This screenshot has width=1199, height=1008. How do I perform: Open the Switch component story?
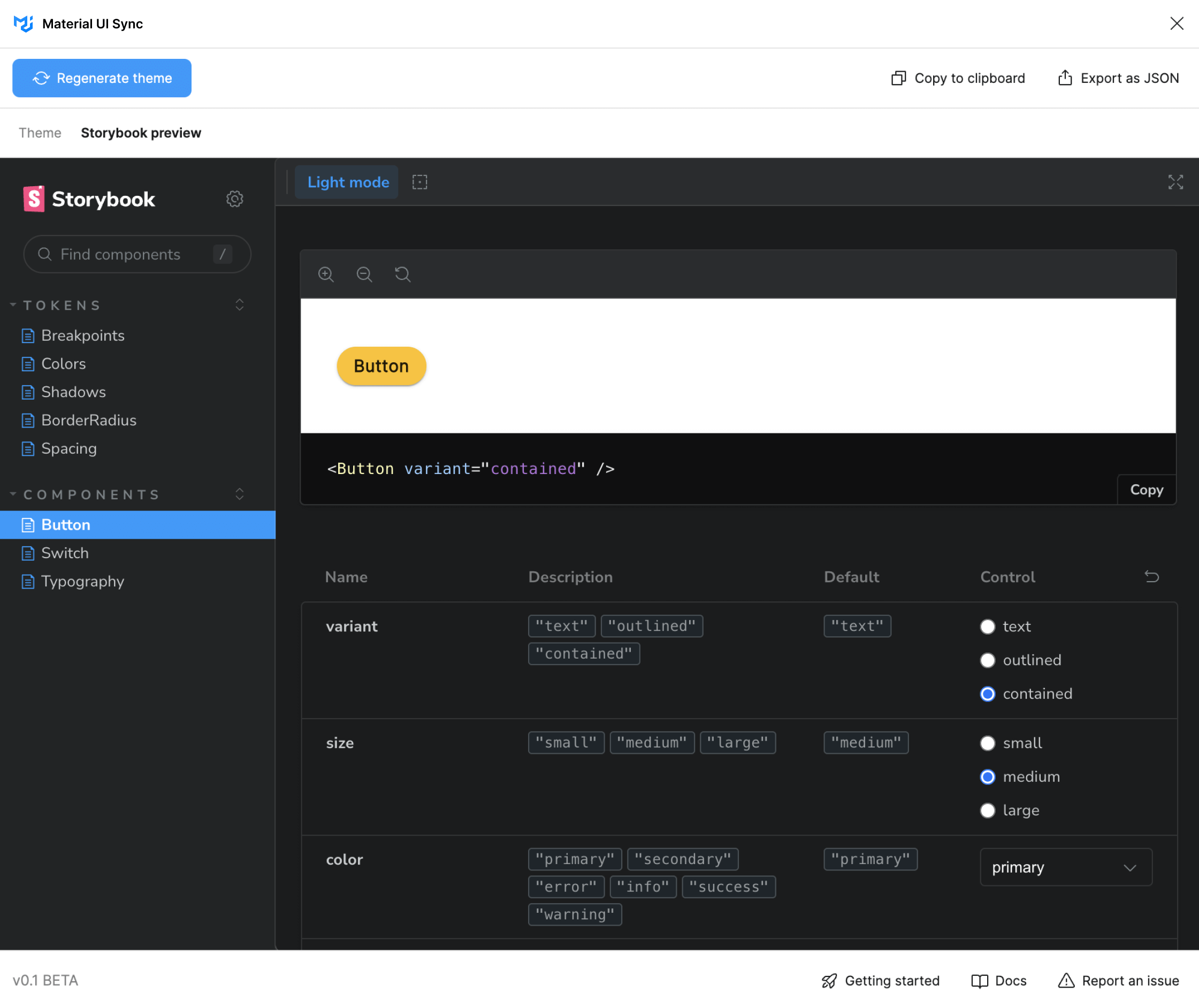pos(65,553)
